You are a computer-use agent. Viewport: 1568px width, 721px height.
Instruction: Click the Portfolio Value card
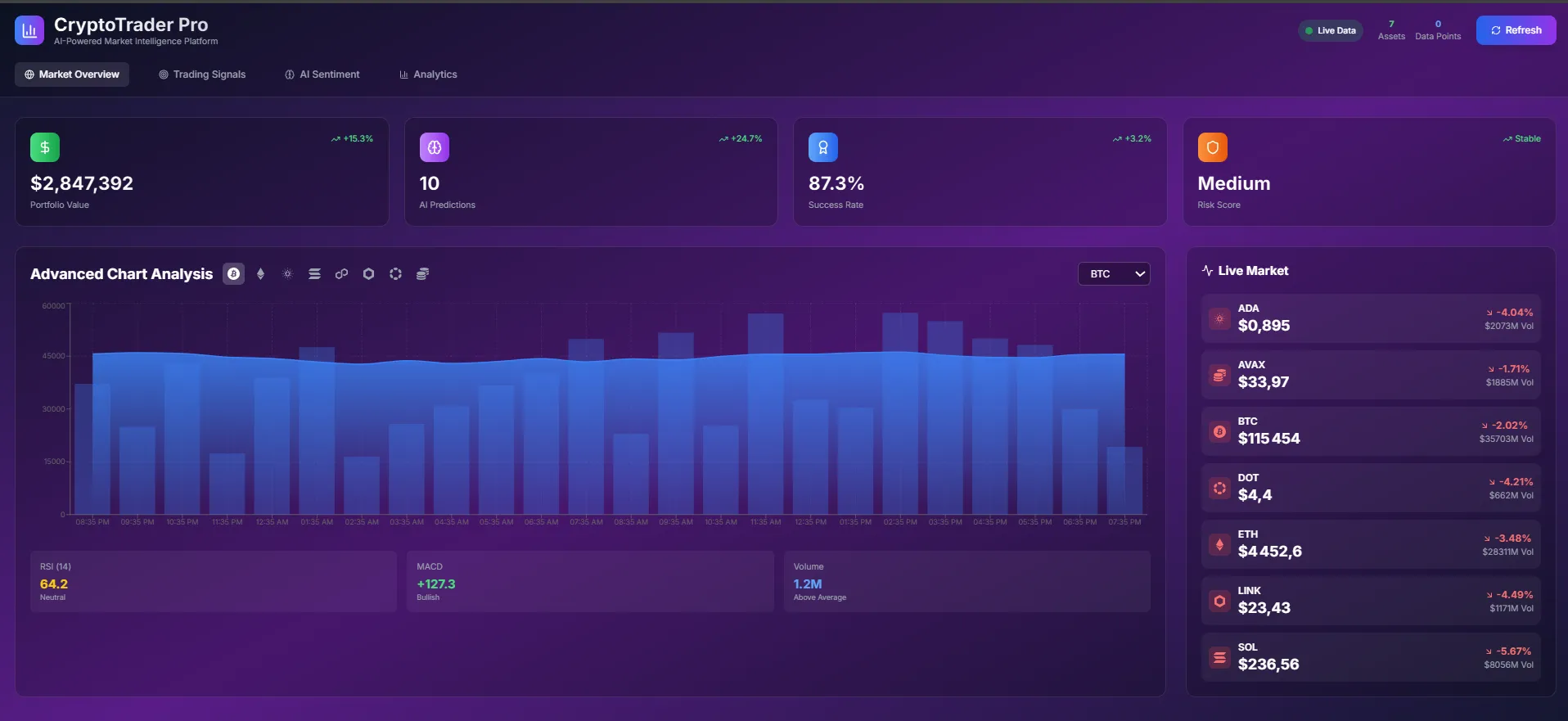click(x=201, y=172)
